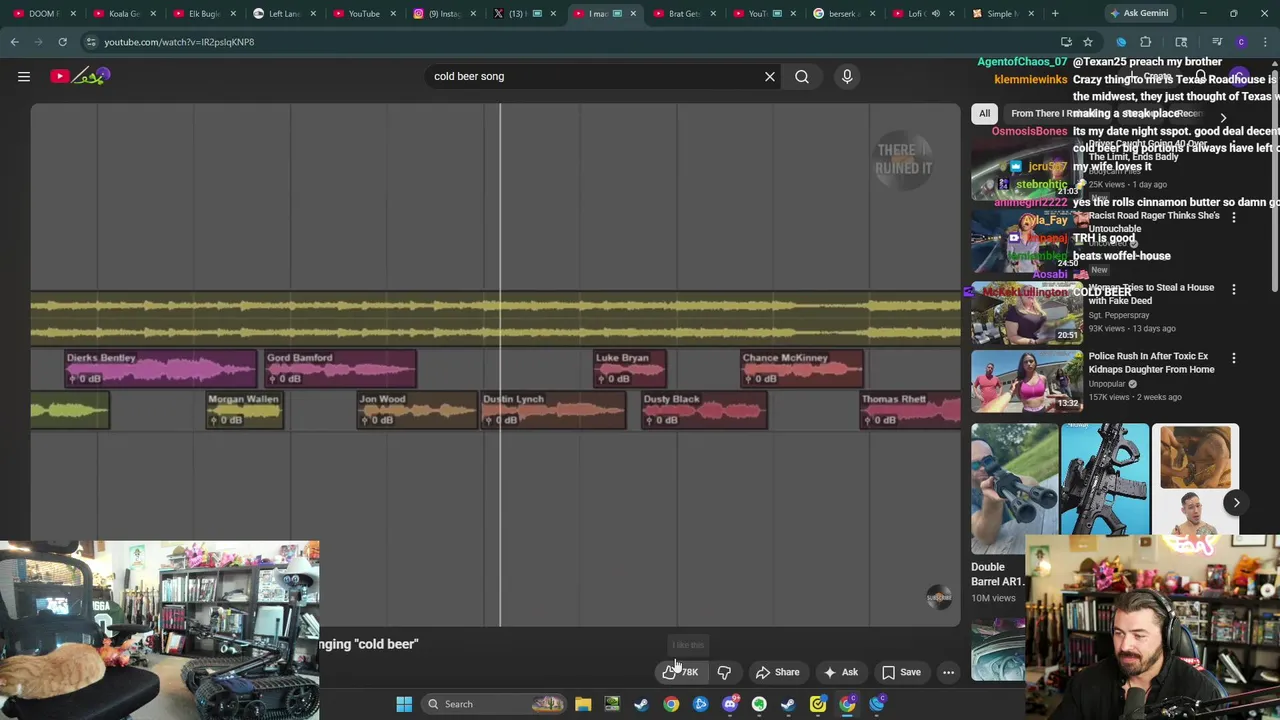The image size is (1280, 720).
Task: Select the All filter chip
Action: 984,113
